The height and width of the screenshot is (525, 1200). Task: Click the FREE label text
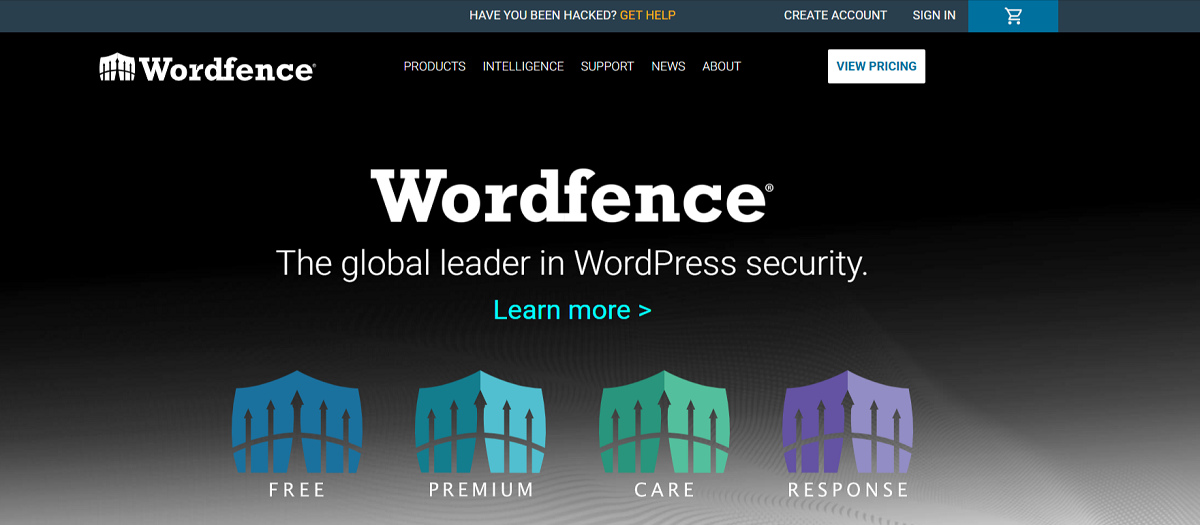[297, 490]
